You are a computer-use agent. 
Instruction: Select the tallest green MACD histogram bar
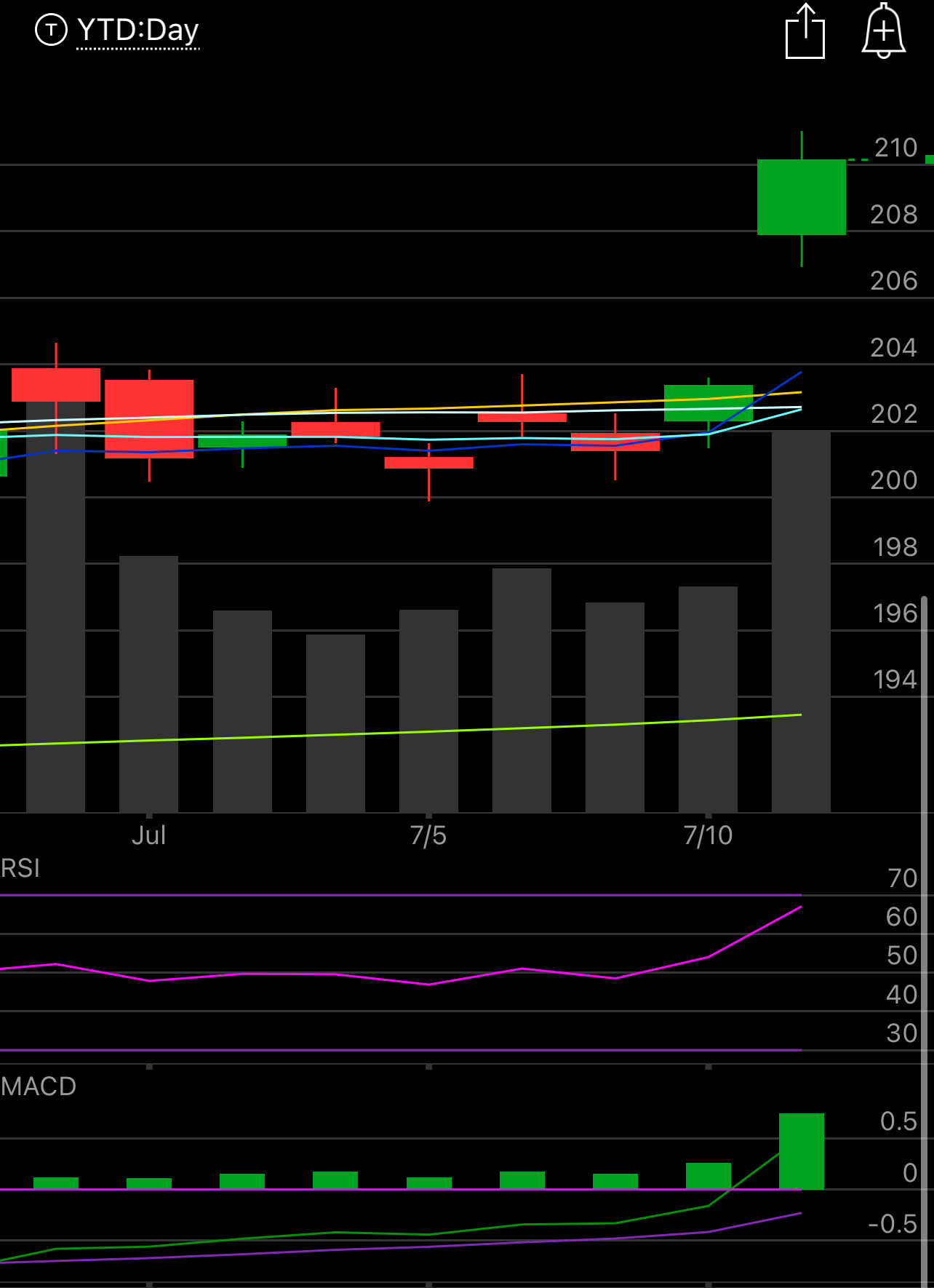click(x=802, y=1151)
